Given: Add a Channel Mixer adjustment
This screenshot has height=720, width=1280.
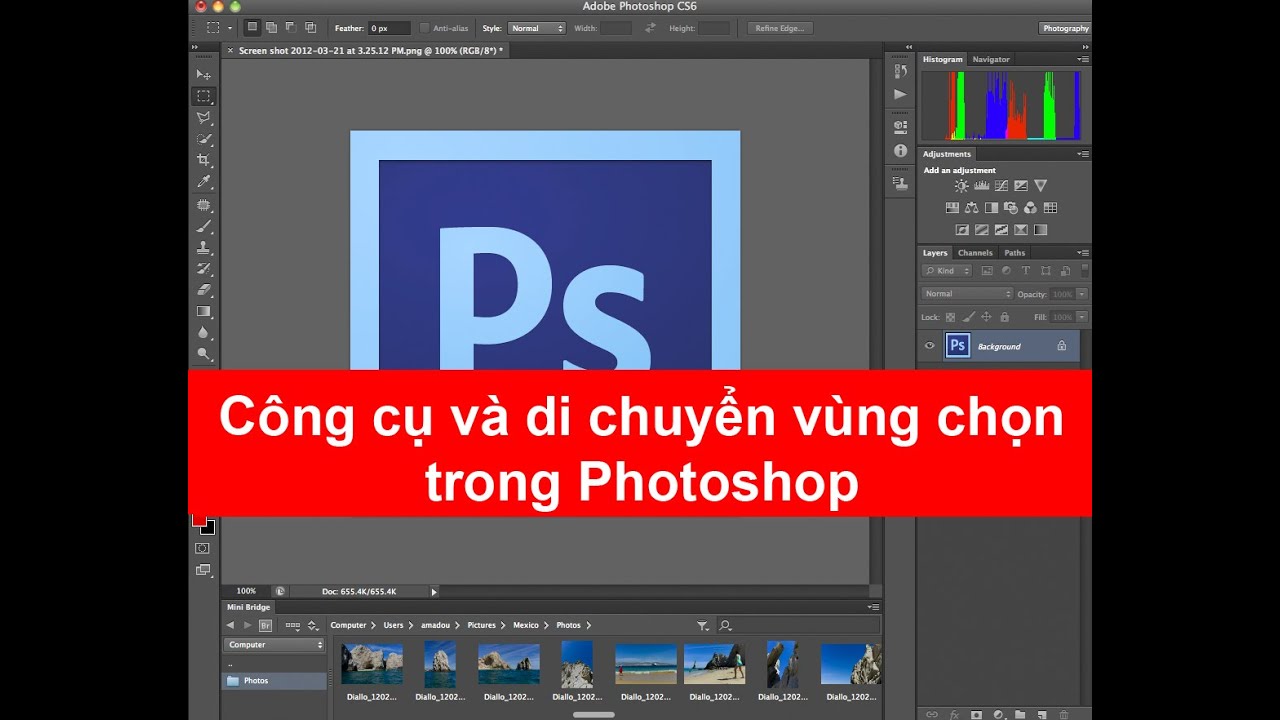Looking at the screenshot, I should click(x=1030, y=208).
